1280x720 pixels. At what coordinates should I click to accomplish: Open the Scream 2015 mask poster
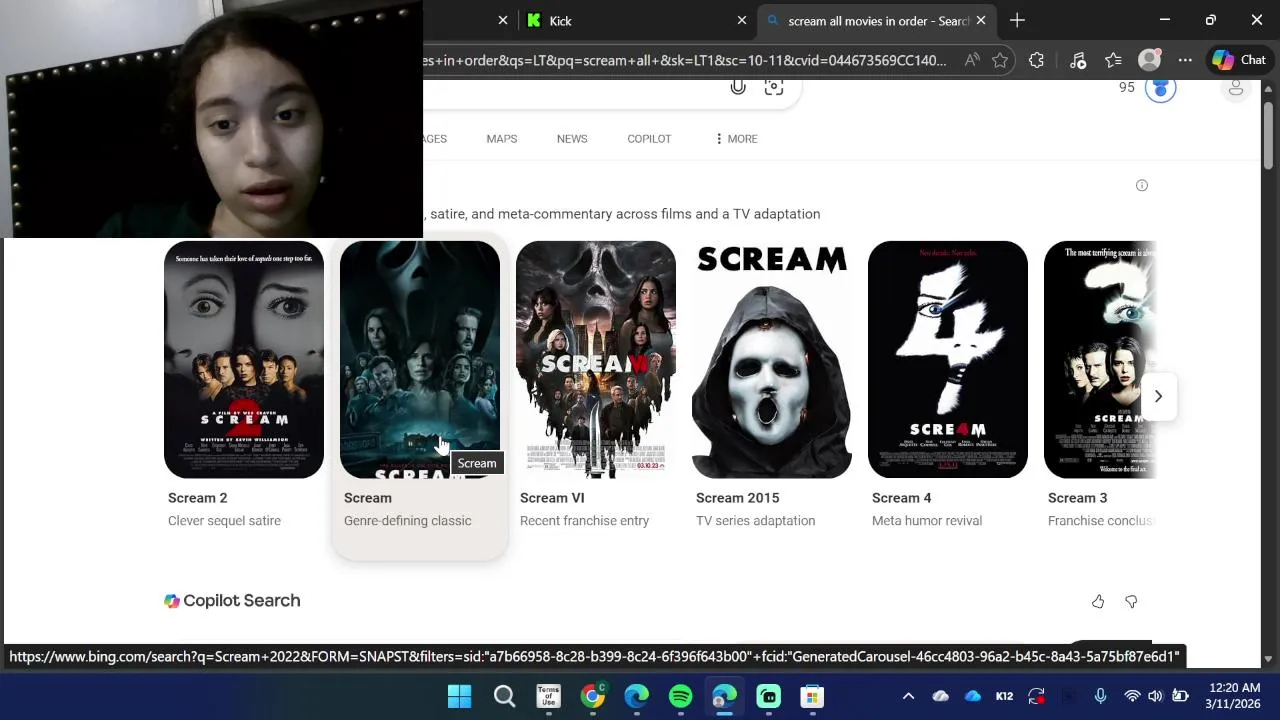click(x=772, y=359)
